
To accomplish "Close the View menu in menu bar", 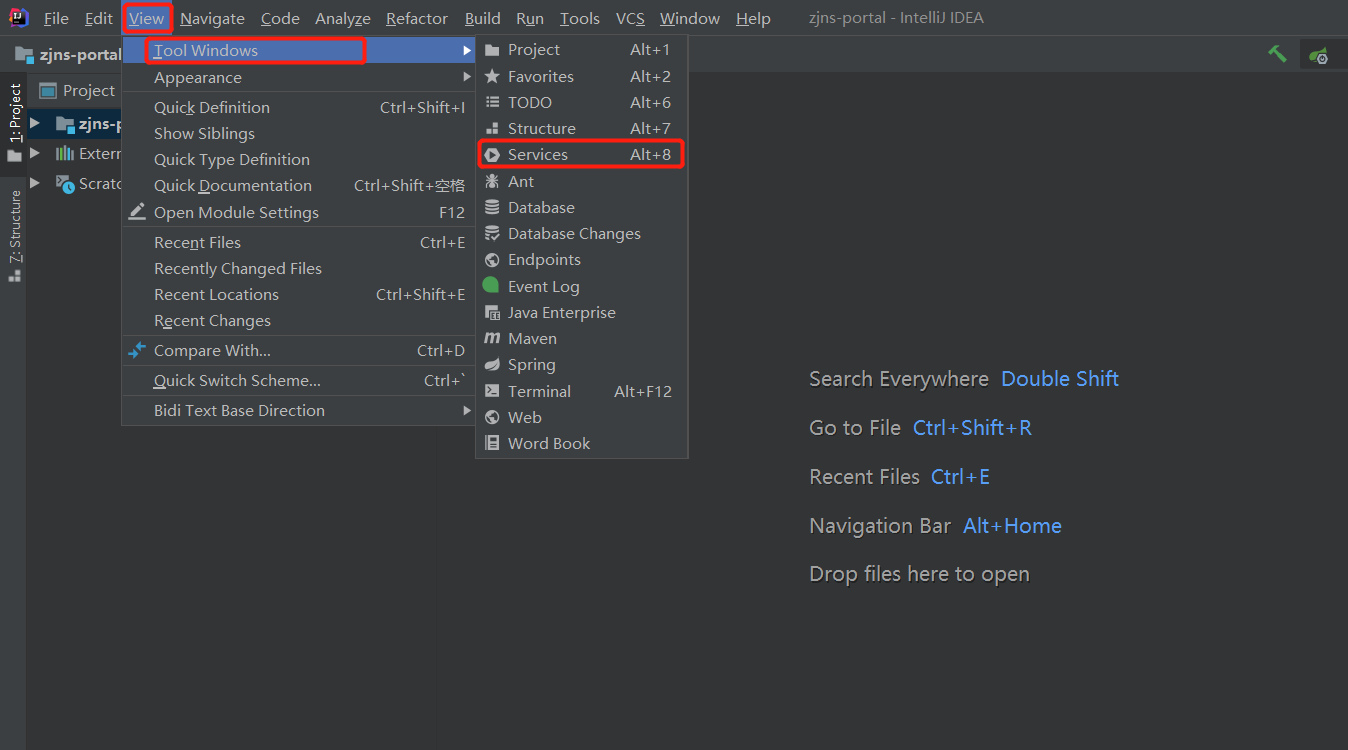I will pyautogui.click(x=147, y=18).
